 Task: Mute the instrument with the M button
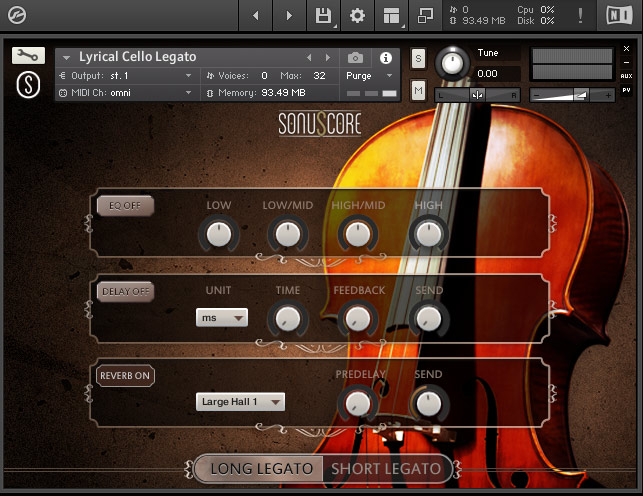coord(418,90)
